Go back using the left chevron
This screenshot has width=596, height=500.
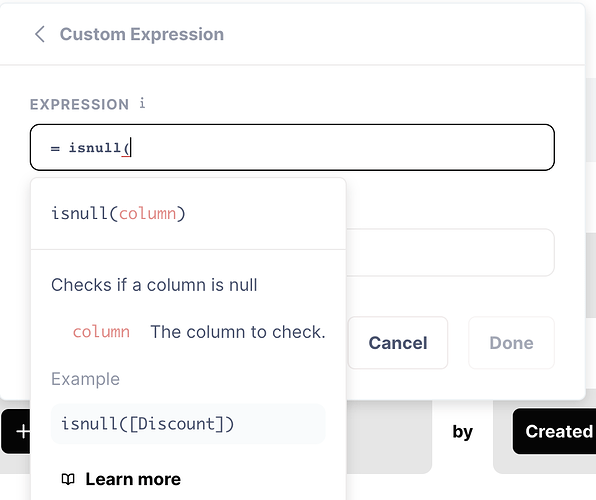pos(40,34)
